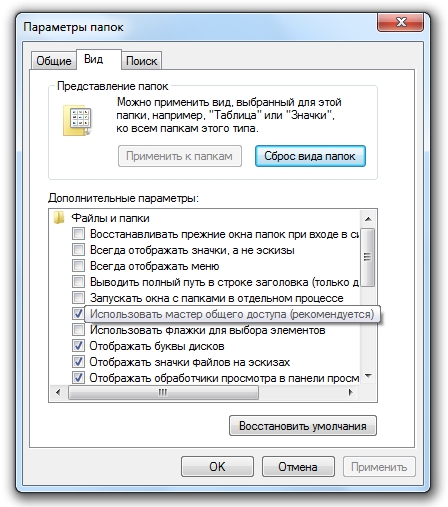Enable Выводить полный путь в строке заголовка
Screen dimensions: 448x507
(x=78, y=282)
